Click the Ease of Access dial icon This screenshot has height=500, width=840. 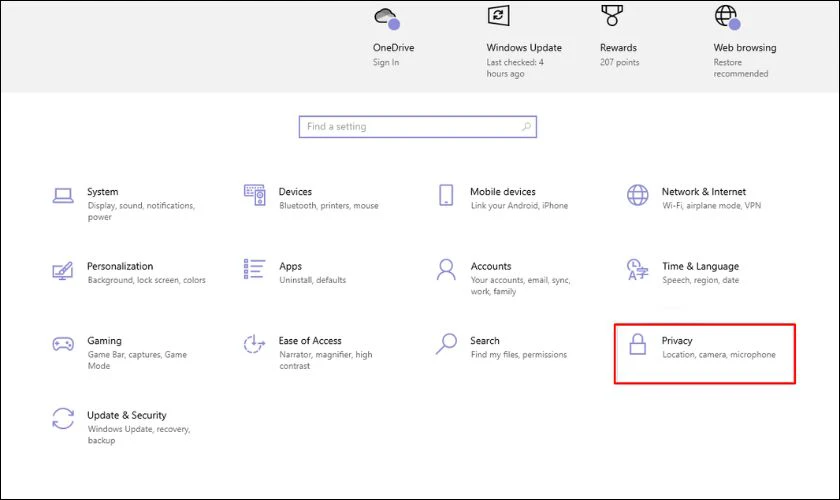coord(254,344)
